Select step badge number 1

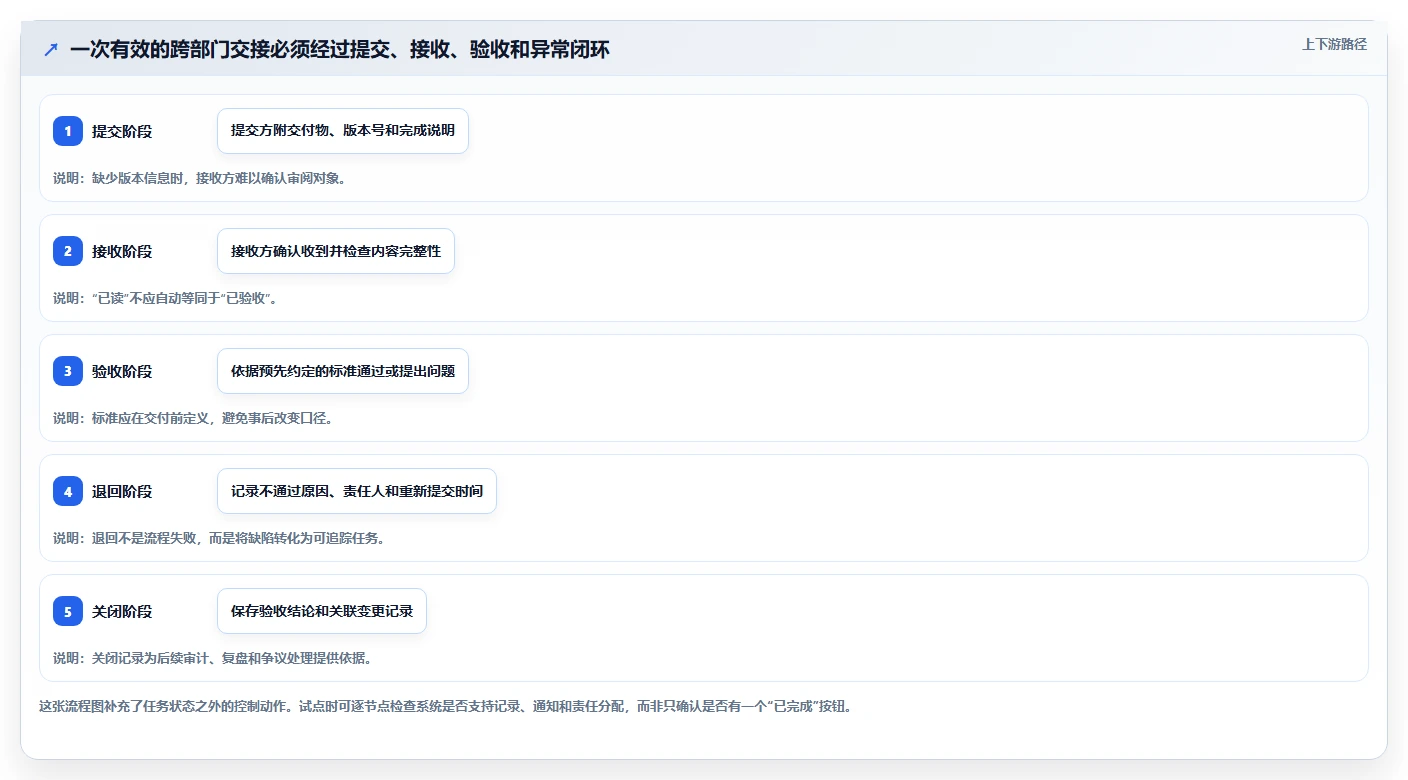point(68,131)
